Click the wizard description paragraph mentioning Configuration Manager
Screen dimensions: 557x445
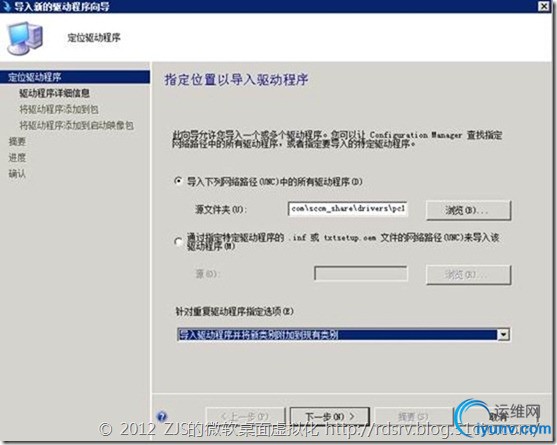pos(337,139)
